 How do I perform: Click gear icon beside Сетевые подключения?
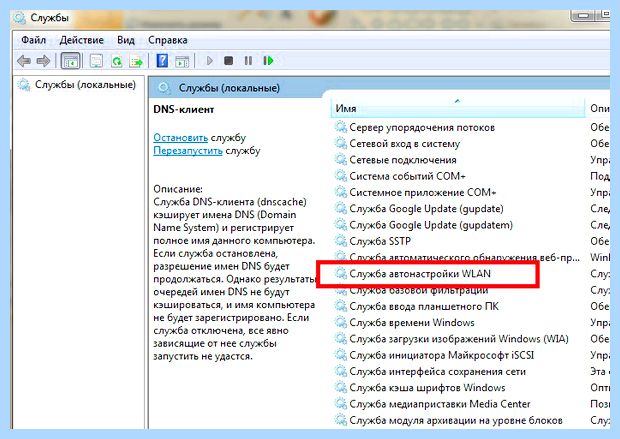(x=340, y=159)
